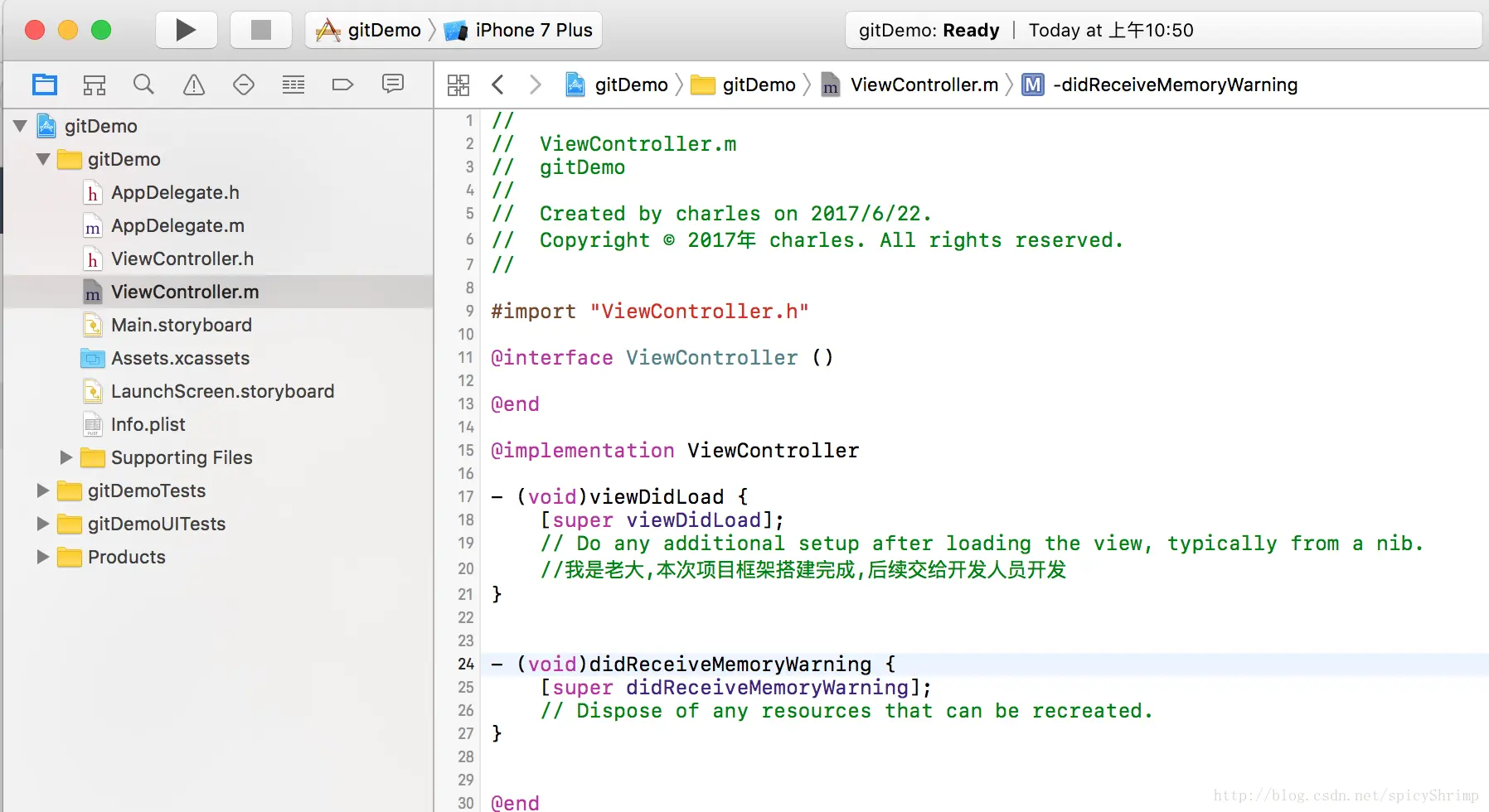The image size is (1489, 812).
Task: Click the Chinese comment on line 20
Action: click(x=803, y=569)
